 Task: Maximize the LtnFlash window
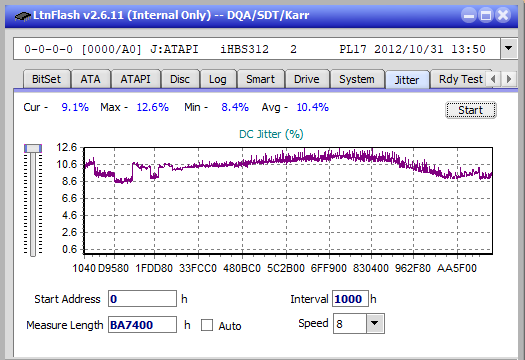[x=486, y=15]
